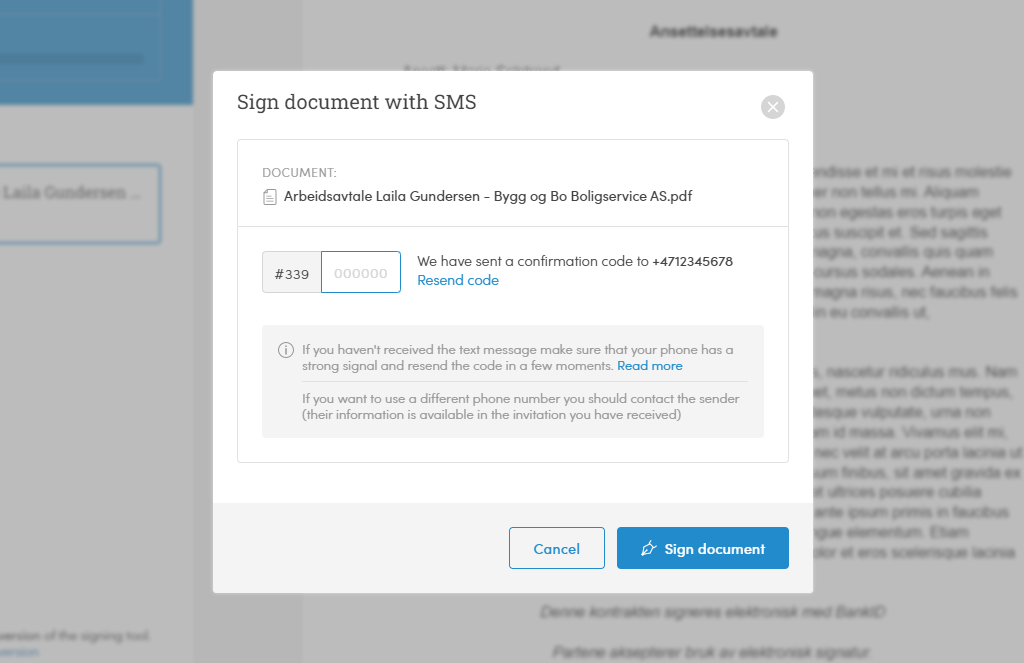The width and height of the screenshot is (1024, 663).
Task: Click the PDF file icon beside Arbeidsavtale
Action: point(270,197)
